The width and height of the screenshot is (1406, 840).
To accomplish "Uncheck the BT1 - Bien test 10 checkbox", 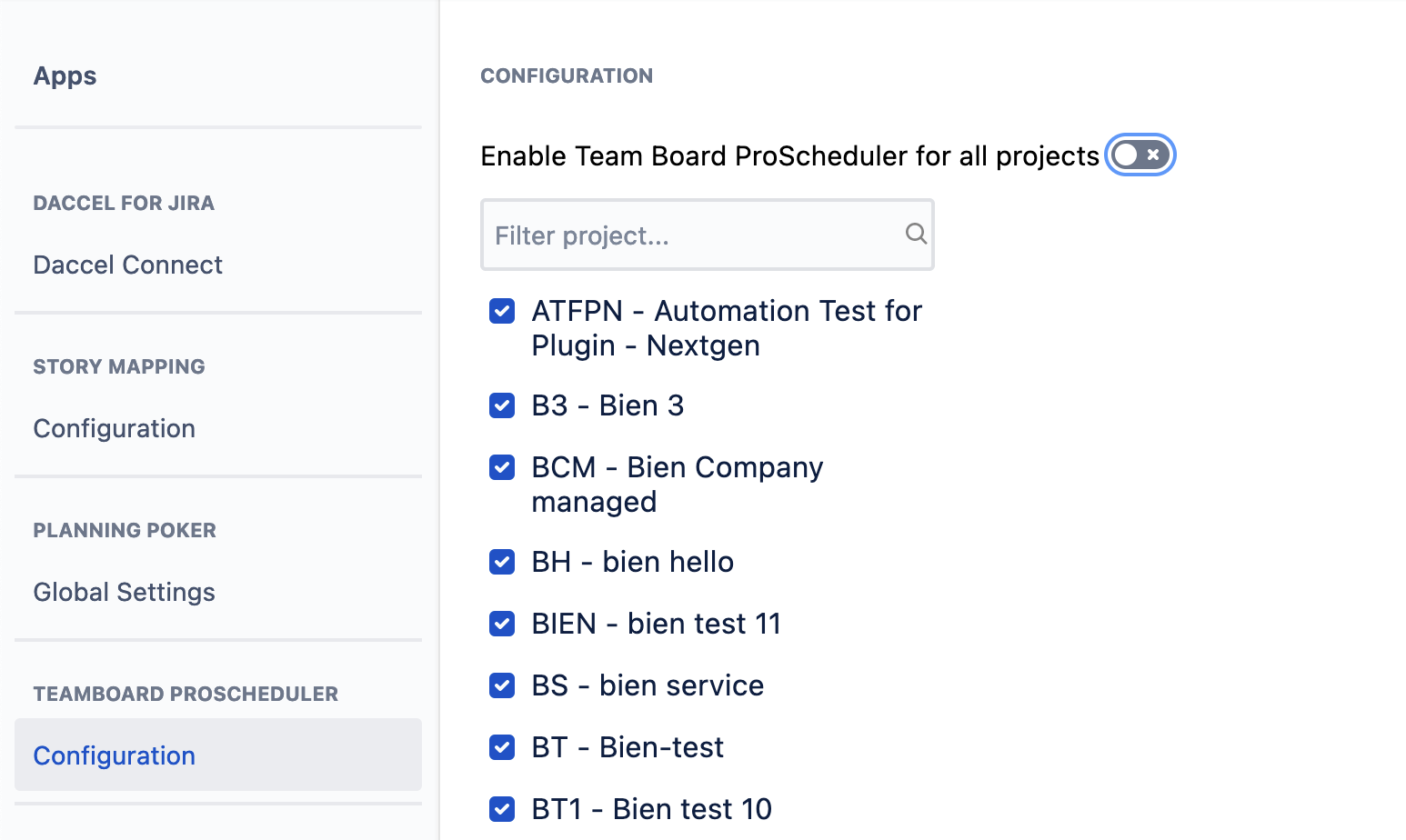I will [502, 809].
